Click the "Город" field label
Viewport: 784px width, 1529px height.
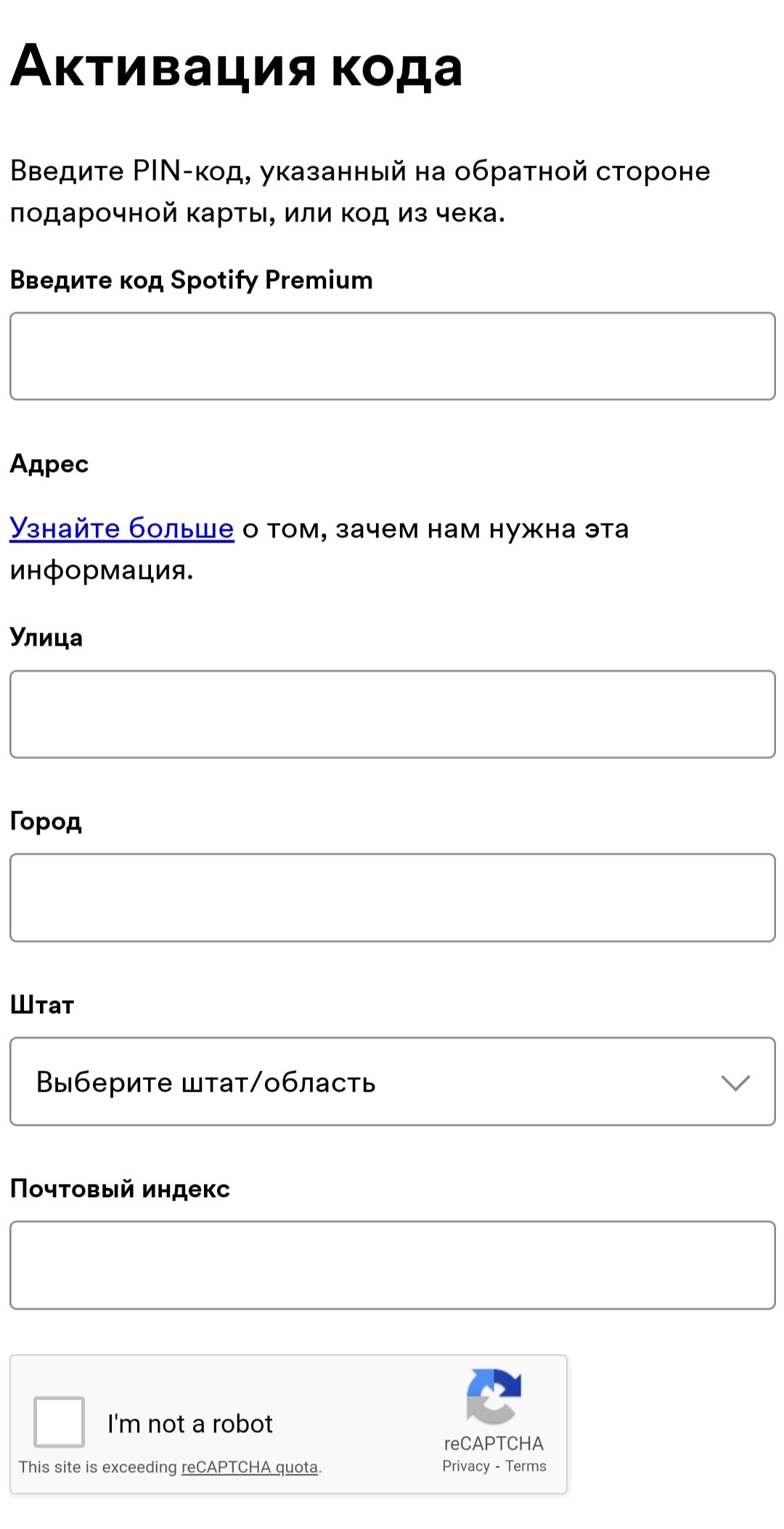(46, 821)
